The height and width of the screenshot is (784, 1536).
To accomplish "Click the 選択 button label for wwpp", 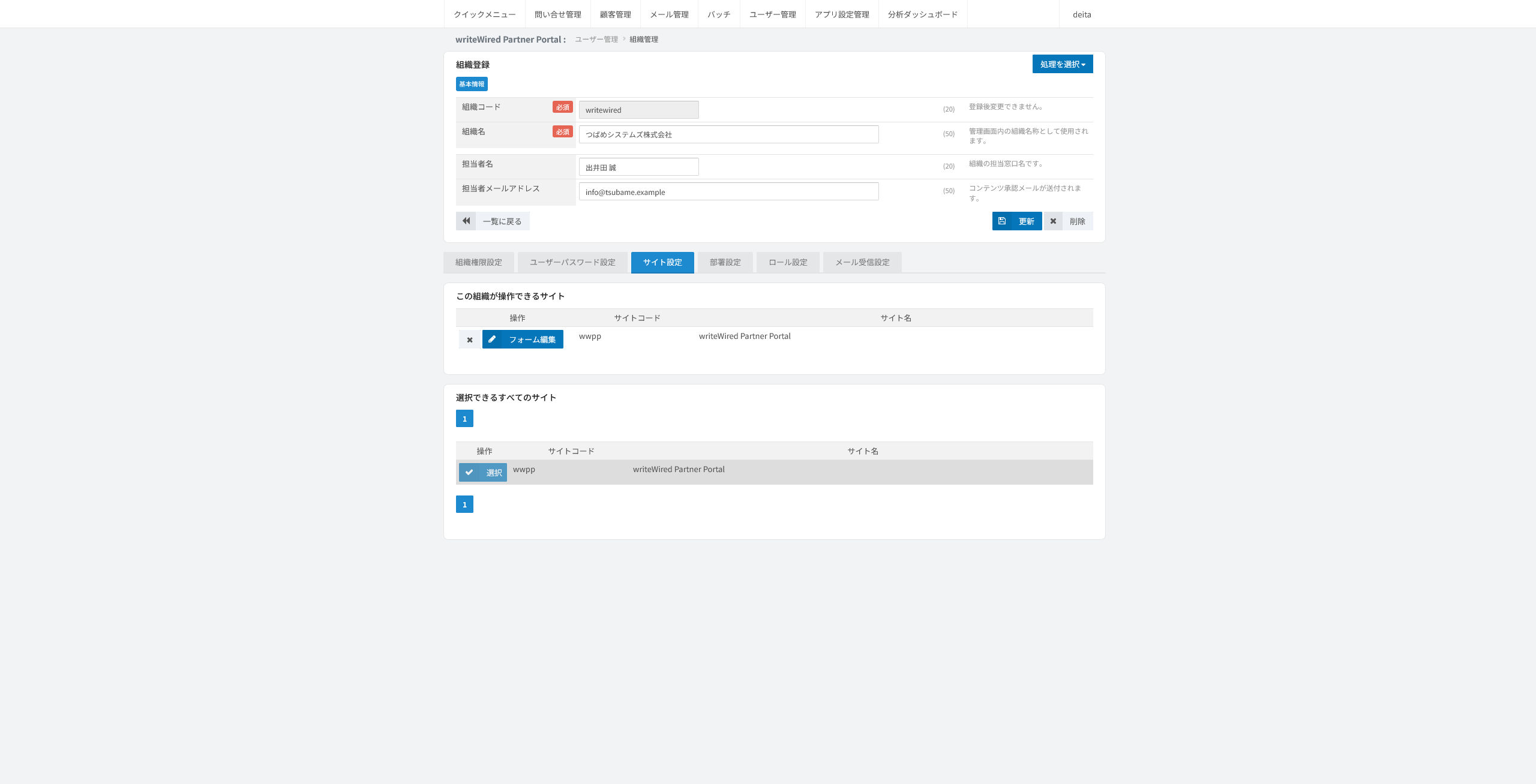I will point(494,473).
